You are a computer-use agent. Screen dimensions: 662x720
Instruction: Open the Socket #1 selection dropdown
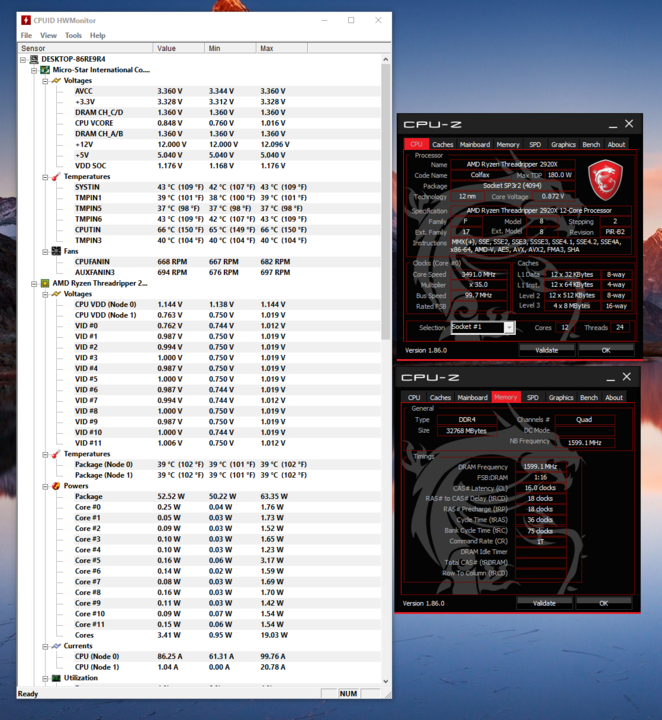(x=509, y=327)
